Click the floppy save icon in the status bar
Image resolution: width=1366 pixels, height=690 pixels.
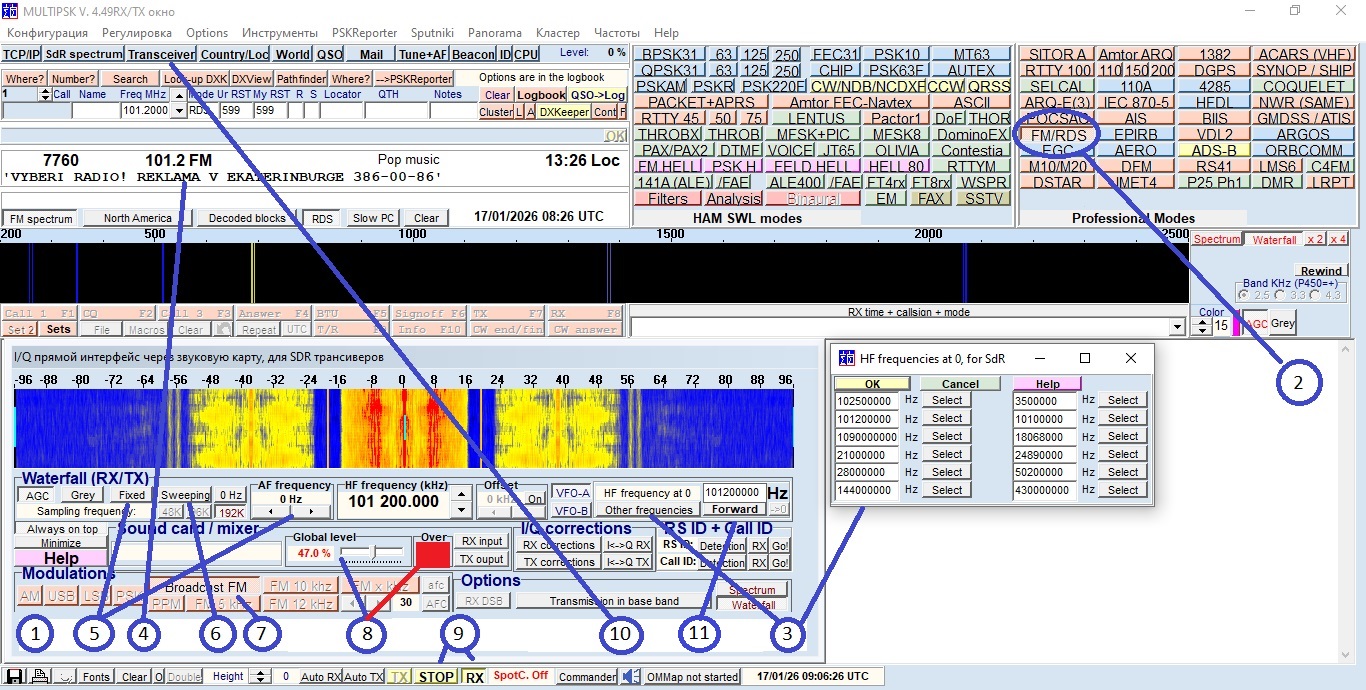coord(14,676)
